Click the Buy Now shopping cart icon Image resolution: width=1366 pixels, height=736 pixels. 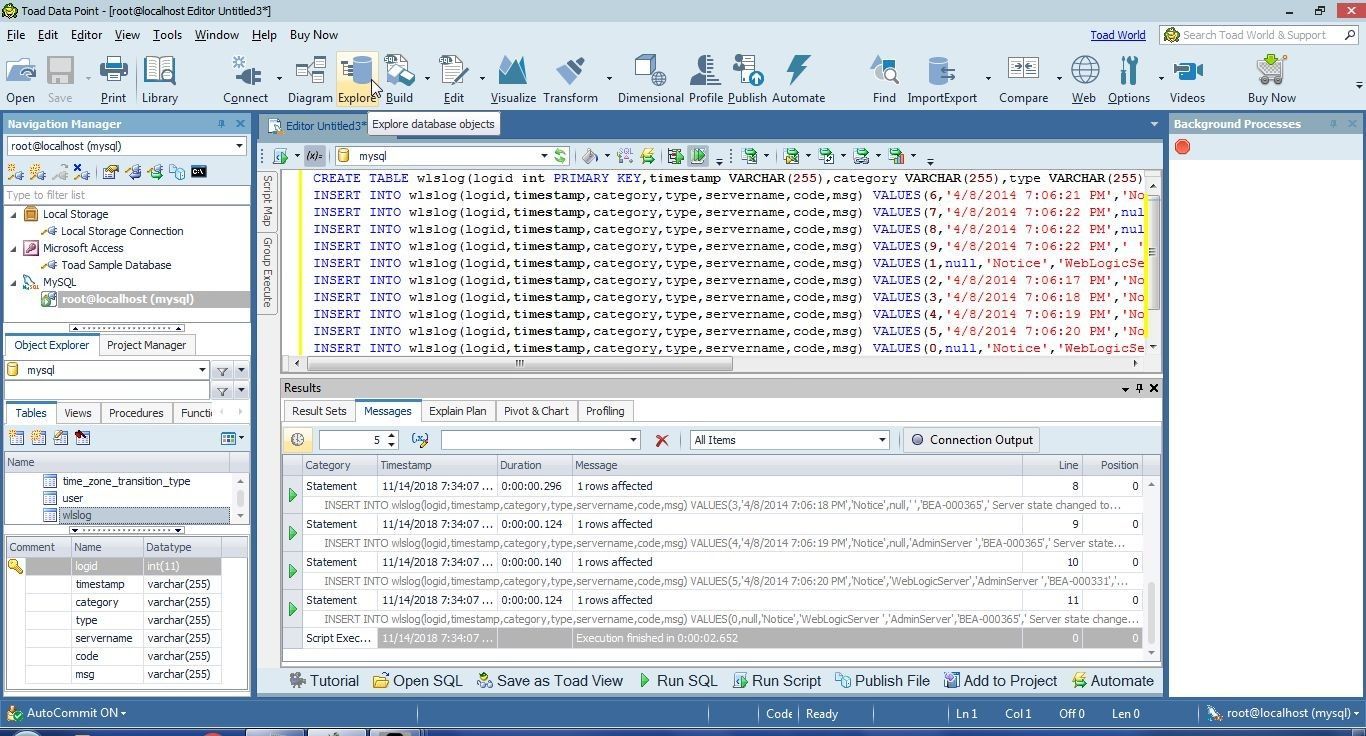point(1271,79)
